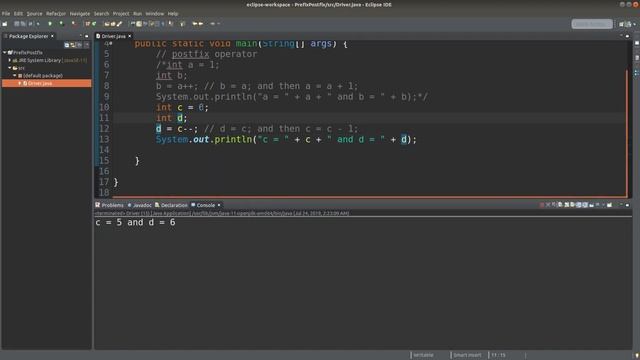Close the Driver.java editor tab
The height and width of the screenshot is (360, 640).
point(130,36)
